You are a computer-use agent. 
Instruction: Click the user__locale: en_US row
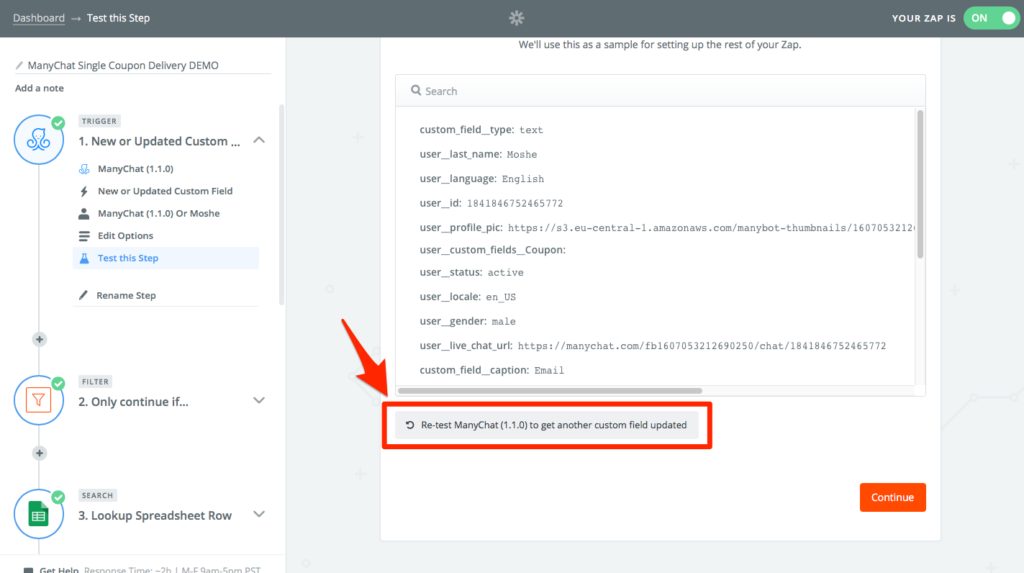468,297
